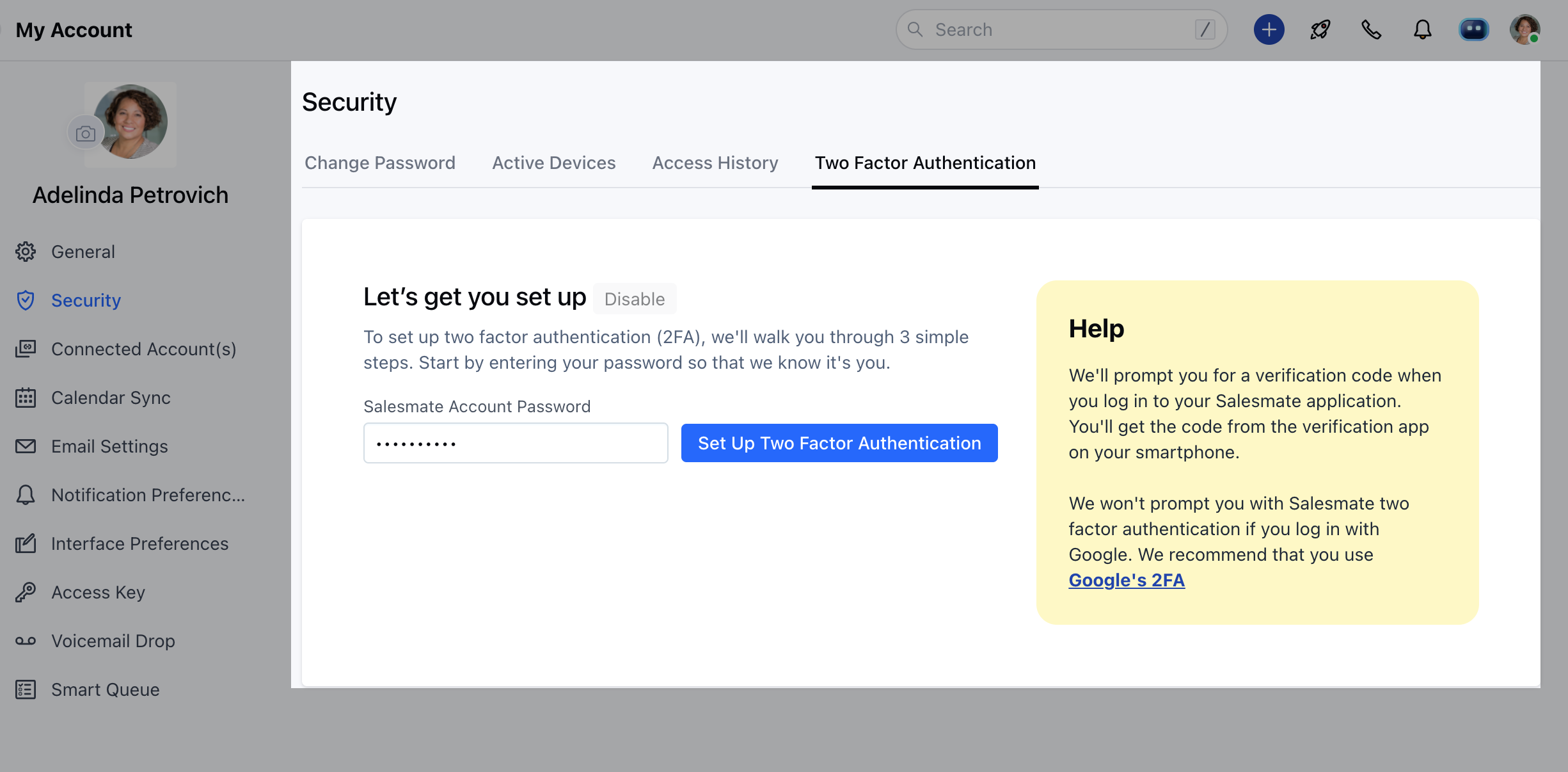Click the blue plus quick-add icon
Screen dimensions: 1568x772
pos(1269,29)
